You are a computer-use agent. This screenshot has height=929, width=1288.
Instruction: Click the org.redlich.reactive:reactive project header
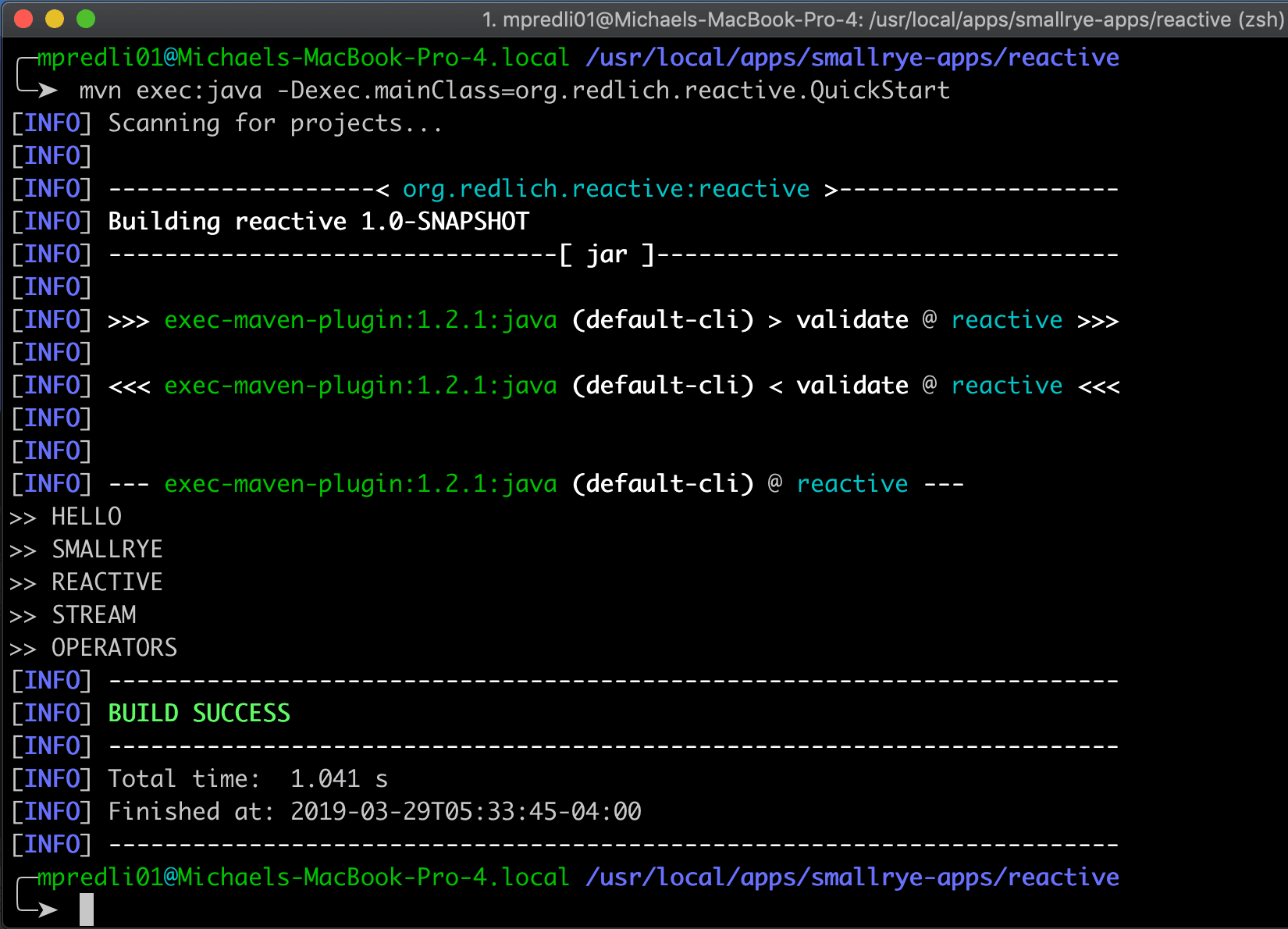(605, 187)
